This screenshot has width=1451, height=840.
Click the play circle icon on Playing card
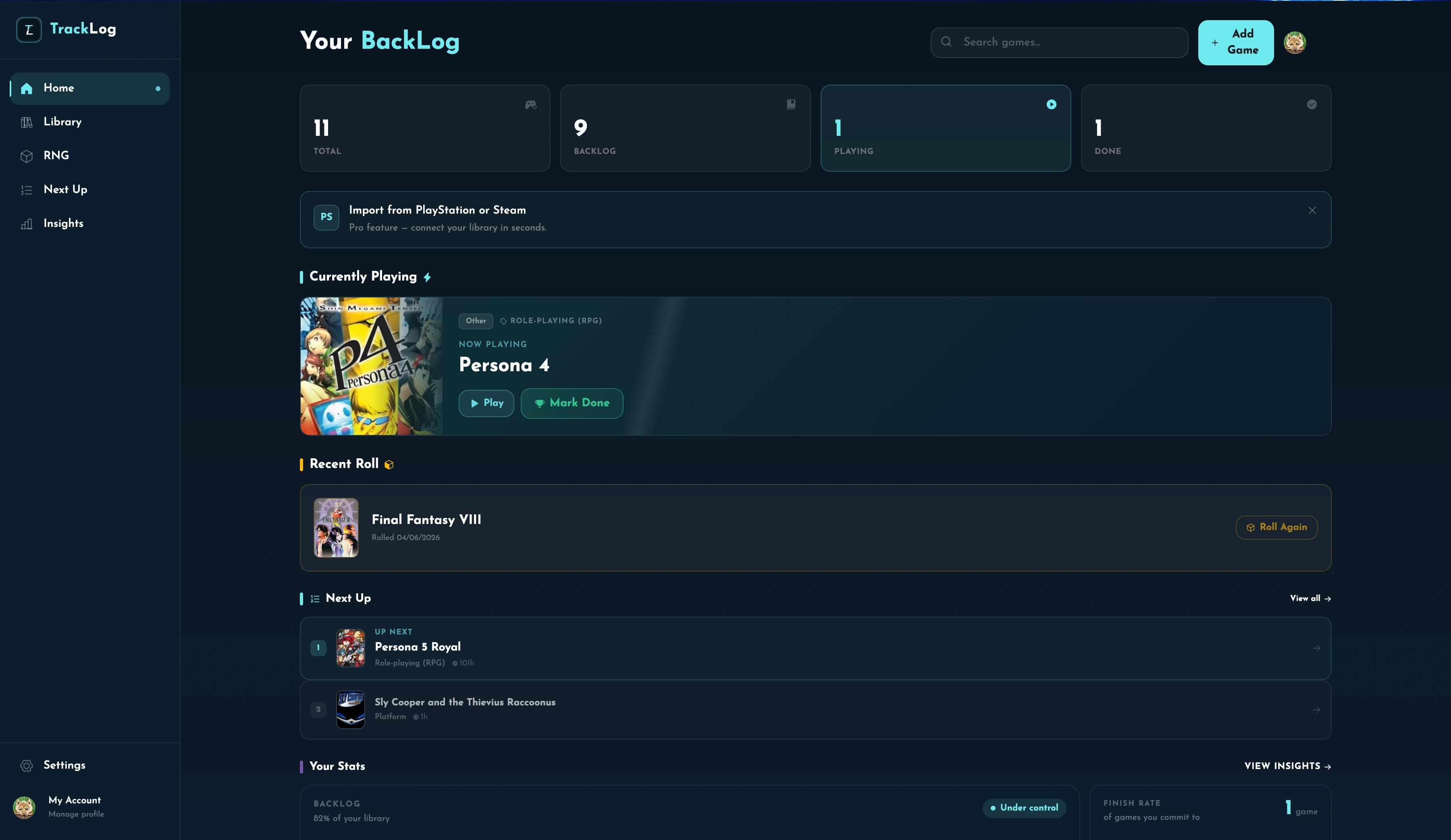tap(1051, 104)
